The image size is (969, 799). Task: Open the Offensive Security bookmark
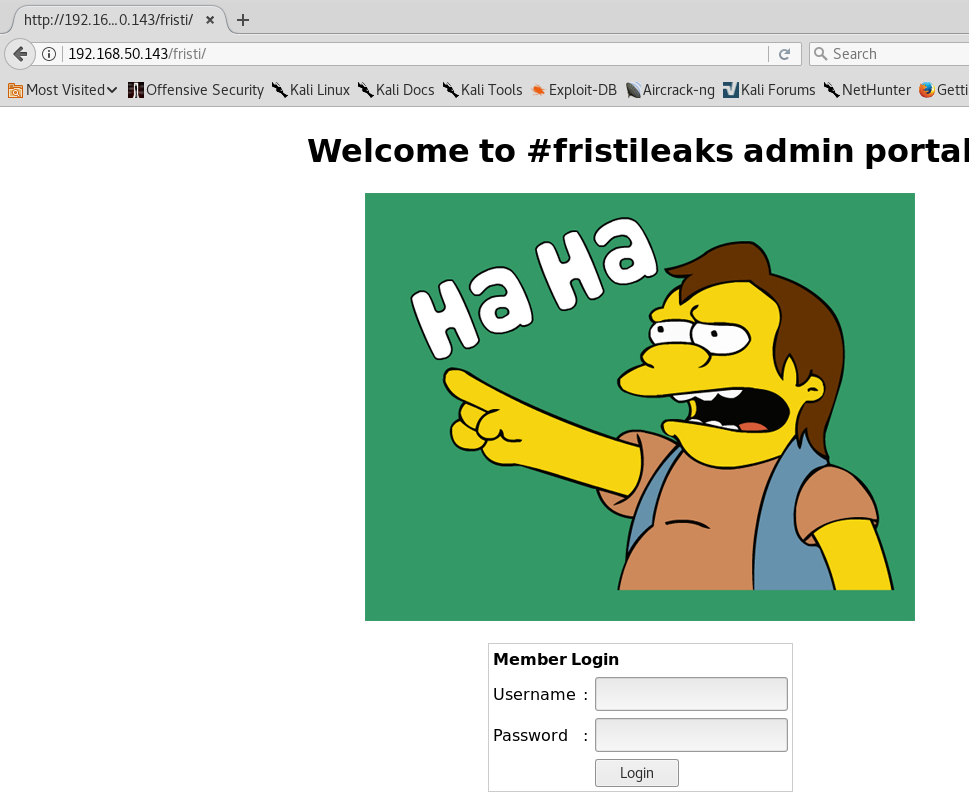click(196, 90)
